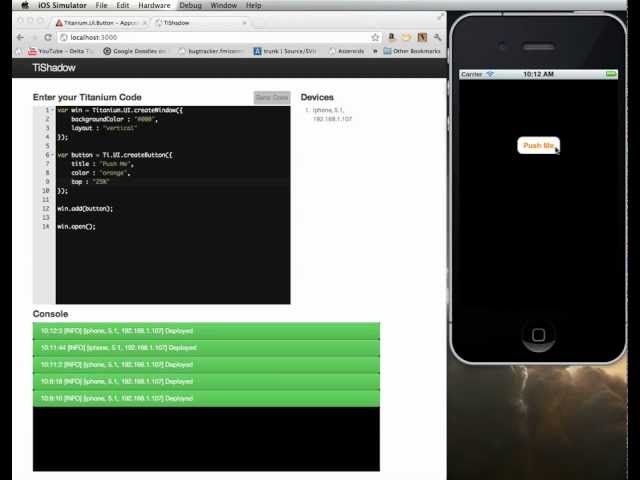Open the Google Doodles bookmark
The image size is (640, 480).
pyautogui.click(x=135, y=51)
